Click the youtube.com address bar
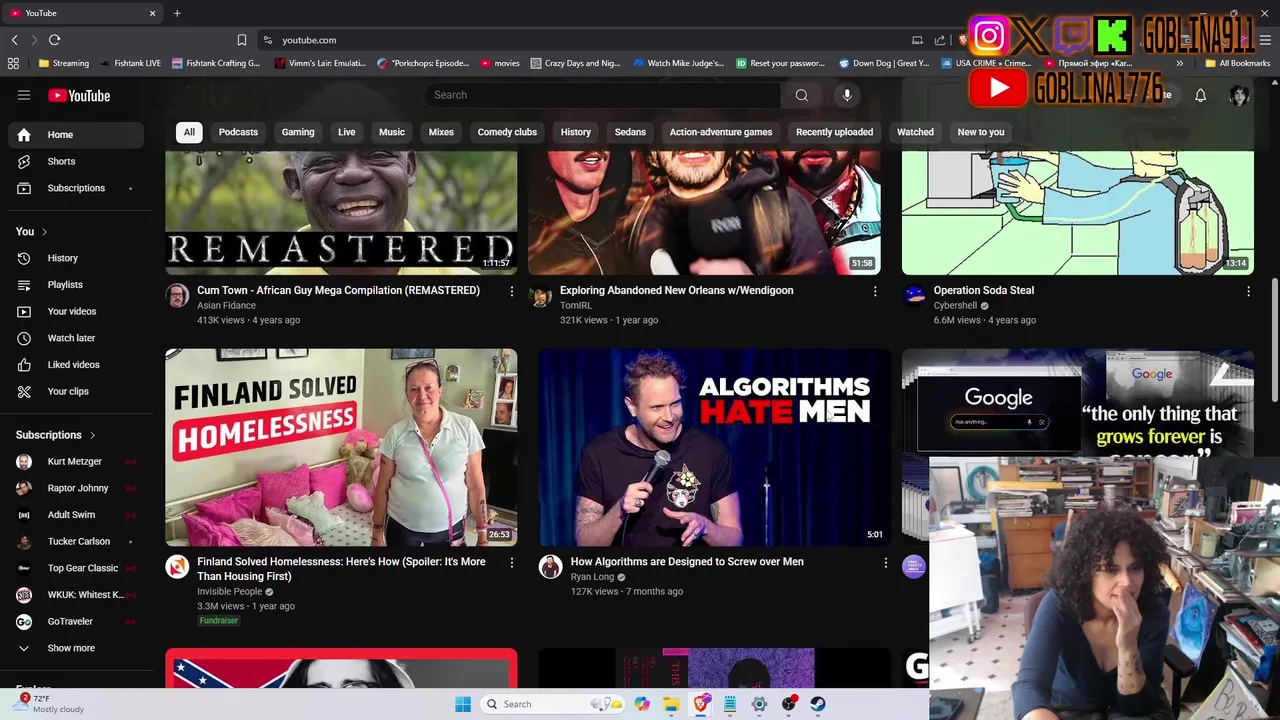Screen dimensions: 1280x720 coord(580,40)
